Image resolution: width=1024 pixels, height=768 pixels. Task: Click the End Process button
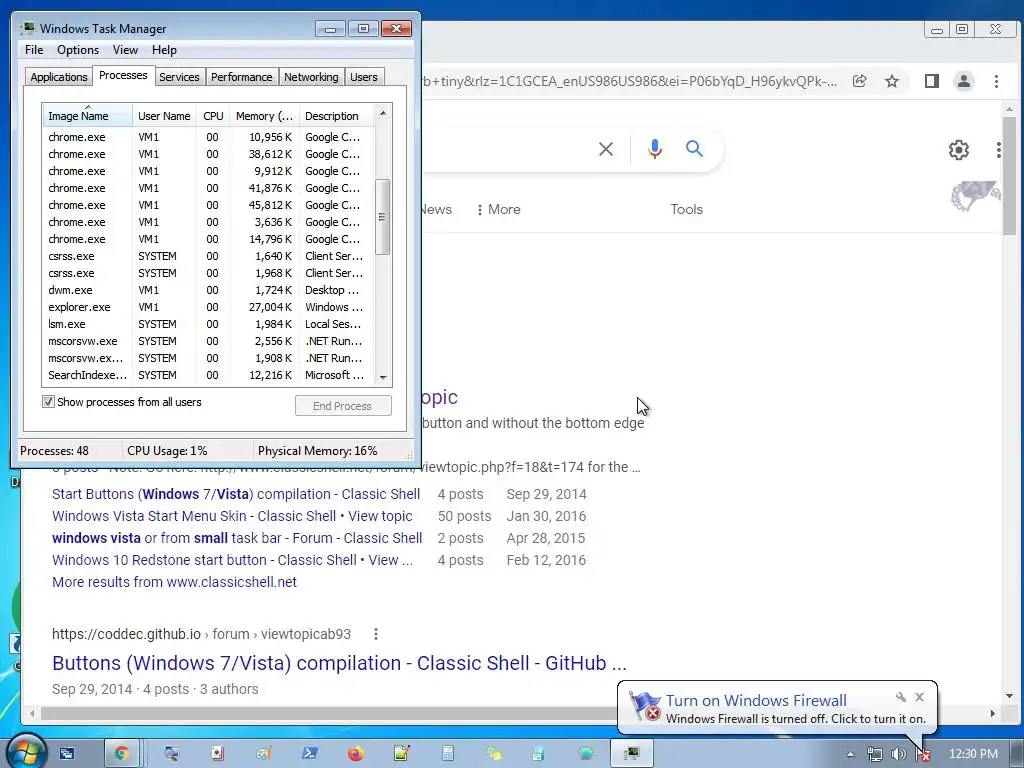point(343,406)
